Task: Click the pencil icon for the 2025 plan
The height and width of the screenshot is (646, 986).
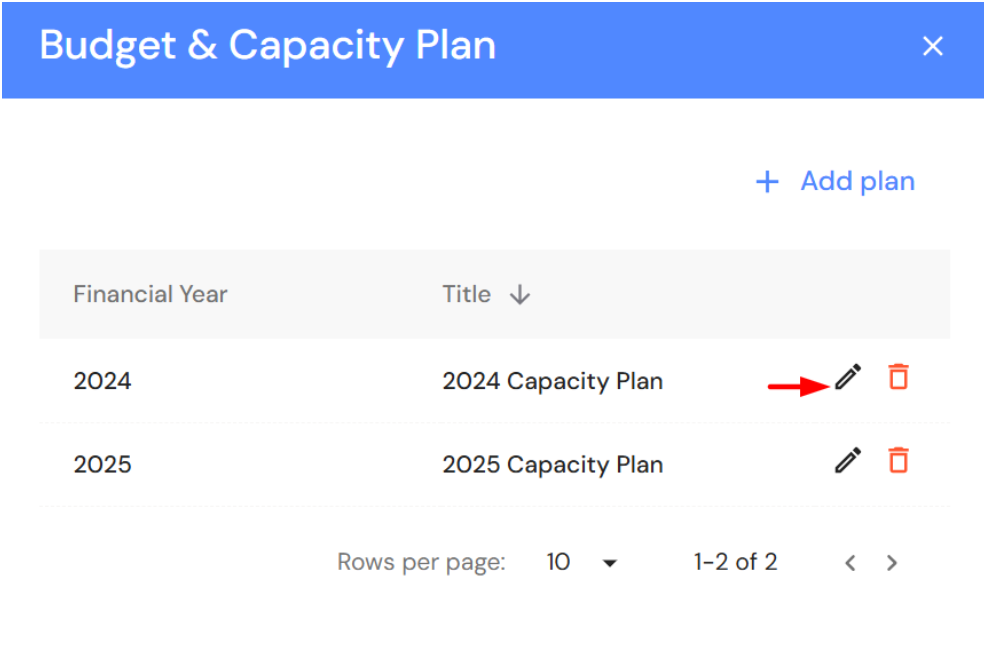Action: (848, 461)
